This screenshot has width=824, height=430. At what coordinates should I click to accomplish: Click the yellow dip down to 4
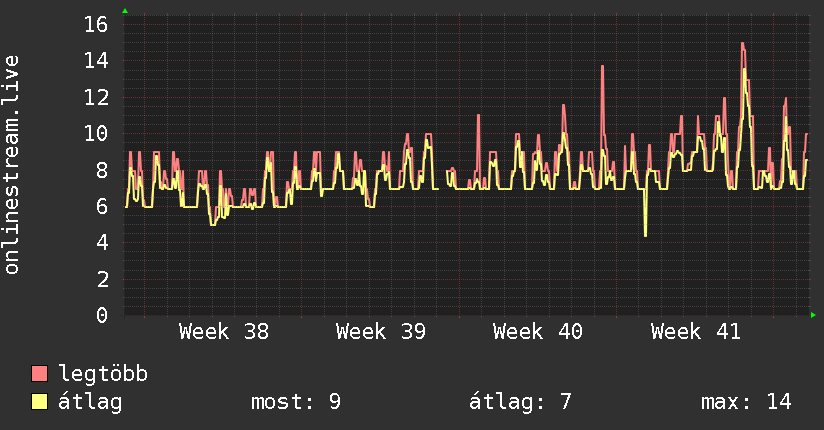(x=645, y=234)
